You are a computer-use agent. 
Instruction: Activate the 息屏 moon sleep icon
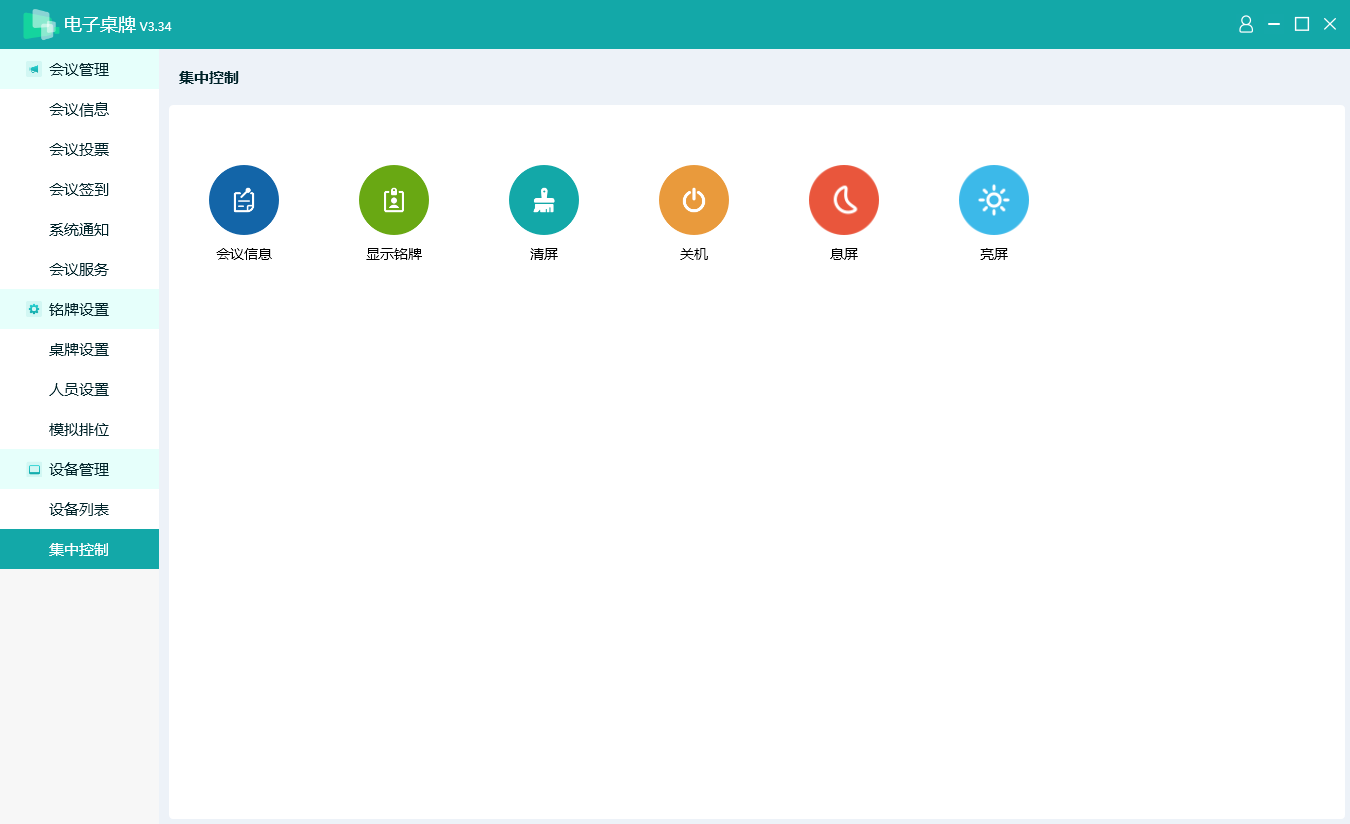click(844, 200)
